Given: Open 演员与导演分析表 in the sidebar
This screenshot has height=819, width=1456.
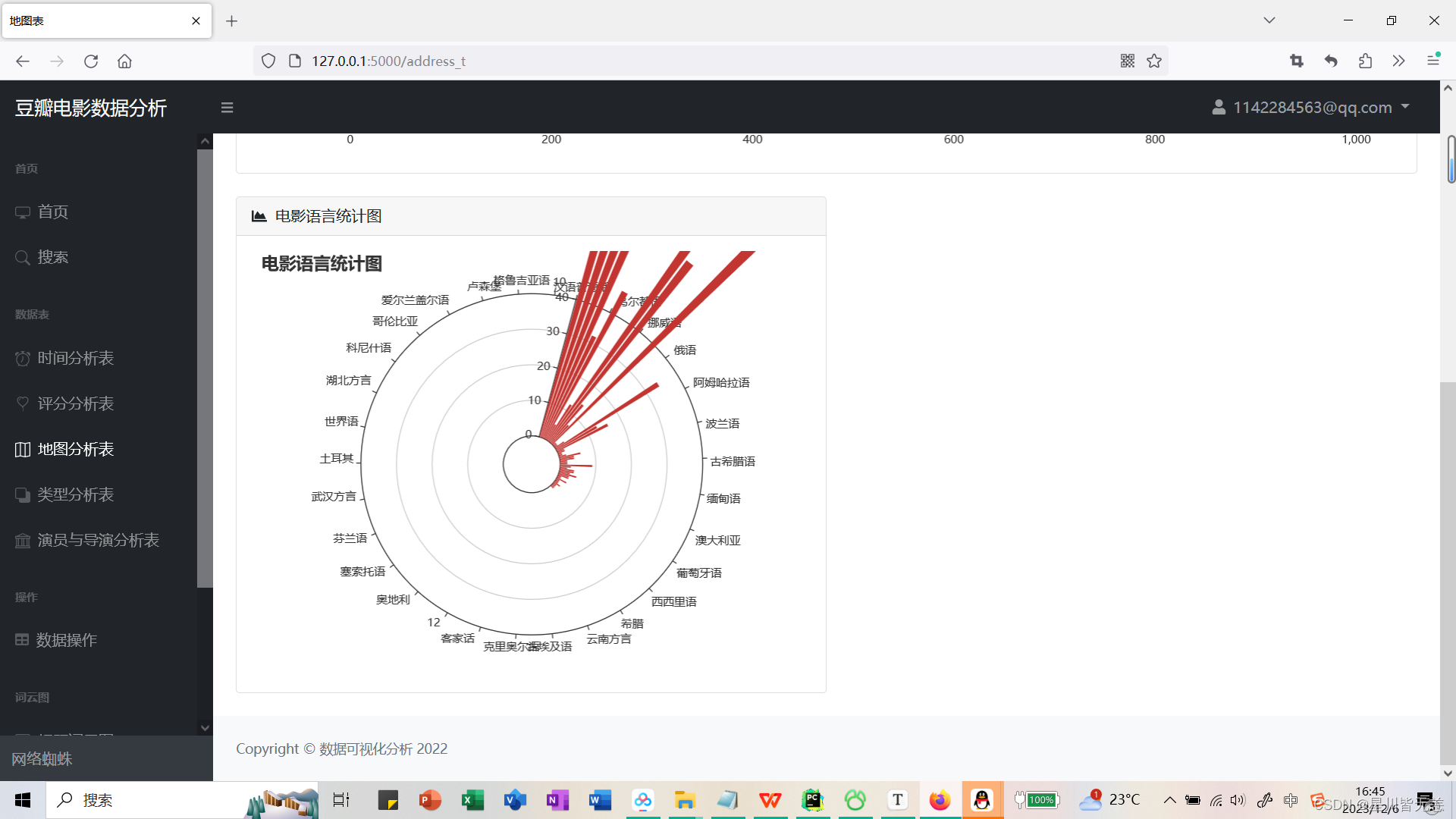Looking at the screenshot, I should (x=99, y=540).
